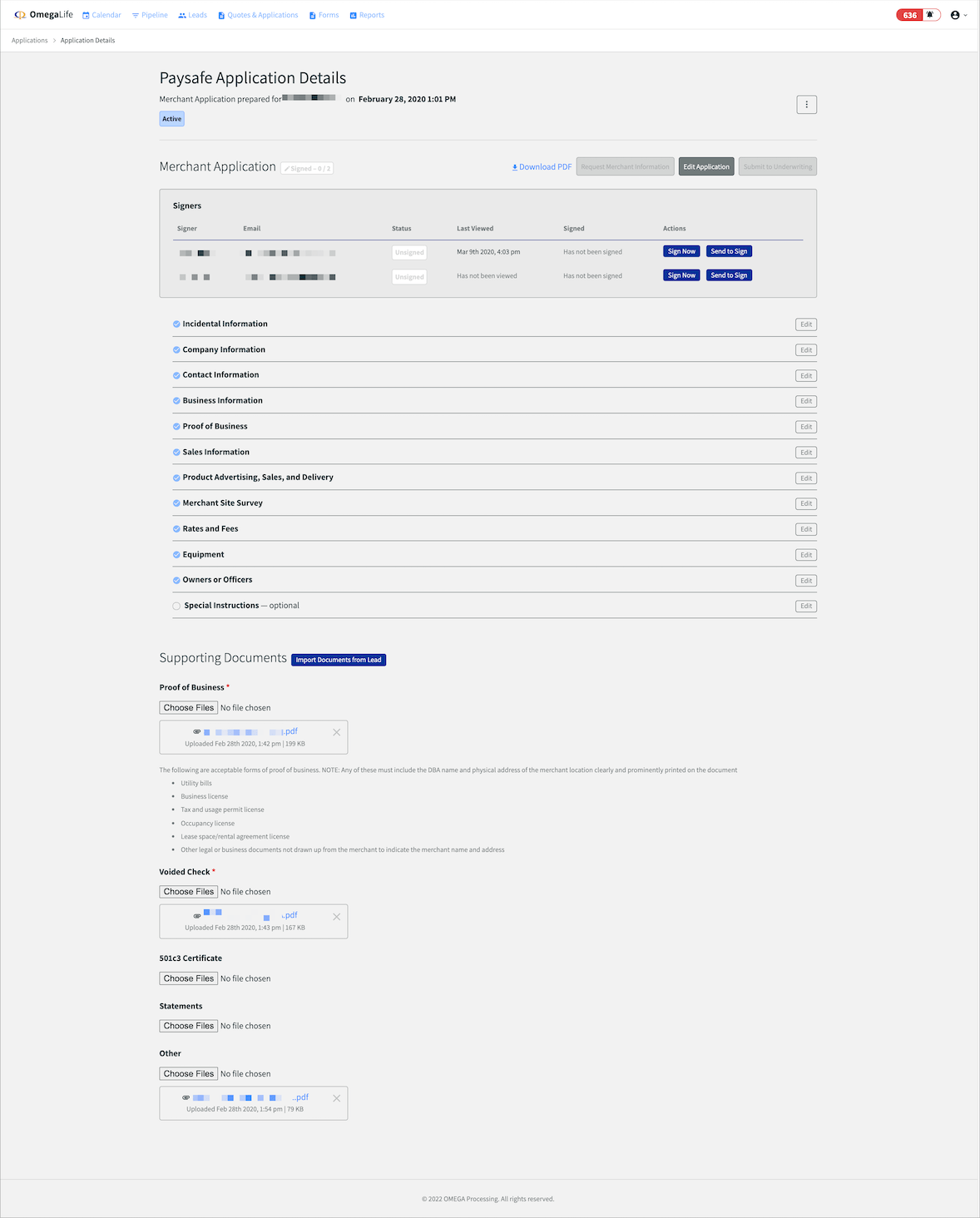Image resolution: width=980 pixels, height=1218 pixels.
Task: Click attachment icon on Proof of Business file
Action: coord(197,732)
